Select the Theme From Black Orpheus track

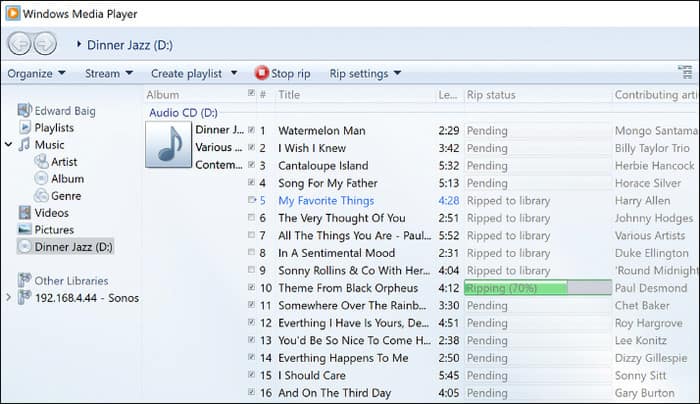348,288
